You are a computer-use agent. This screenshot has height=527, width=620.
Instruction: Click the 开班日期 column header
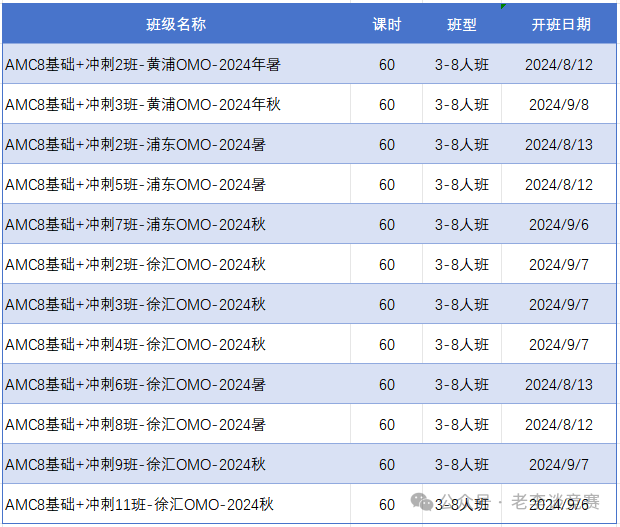coord(561,25)
